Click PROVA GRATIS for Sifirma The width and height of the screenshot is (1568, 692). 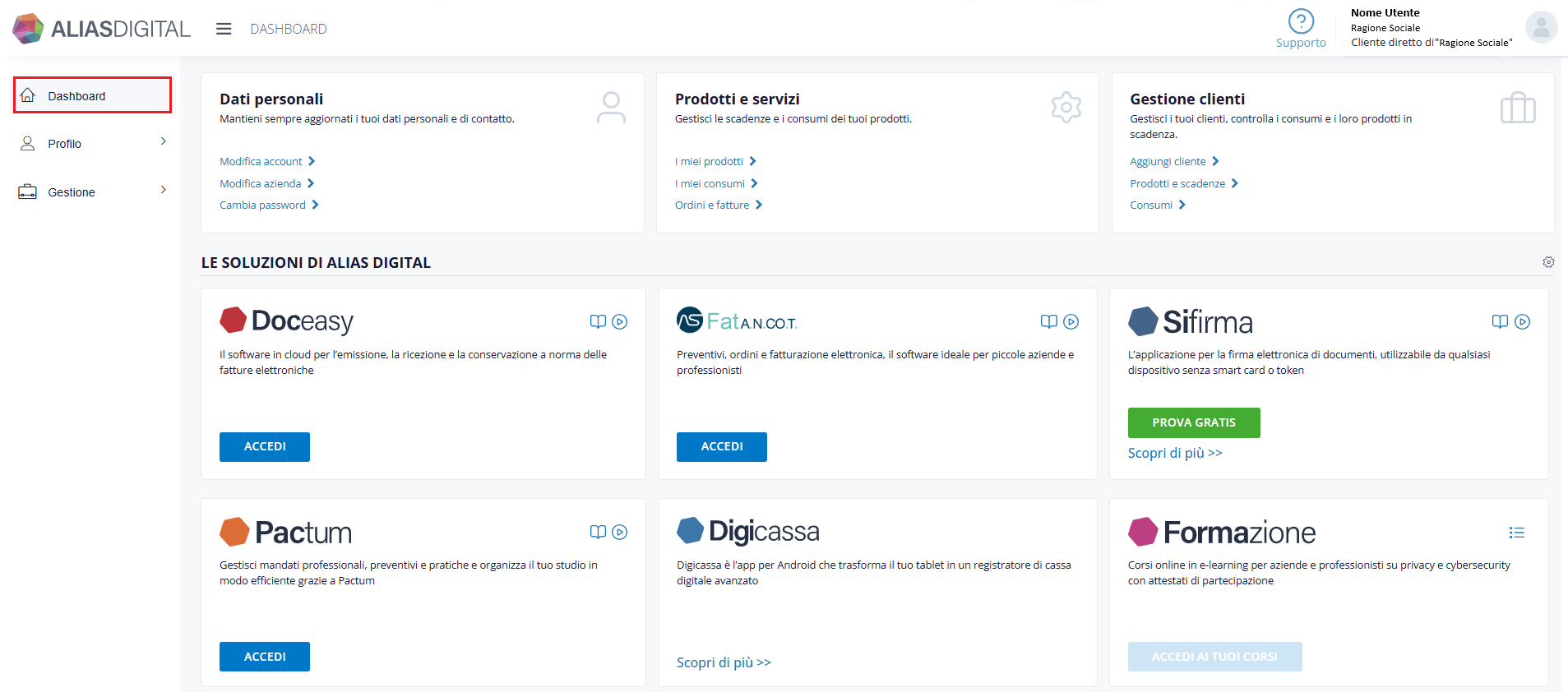coord(1194,422)
